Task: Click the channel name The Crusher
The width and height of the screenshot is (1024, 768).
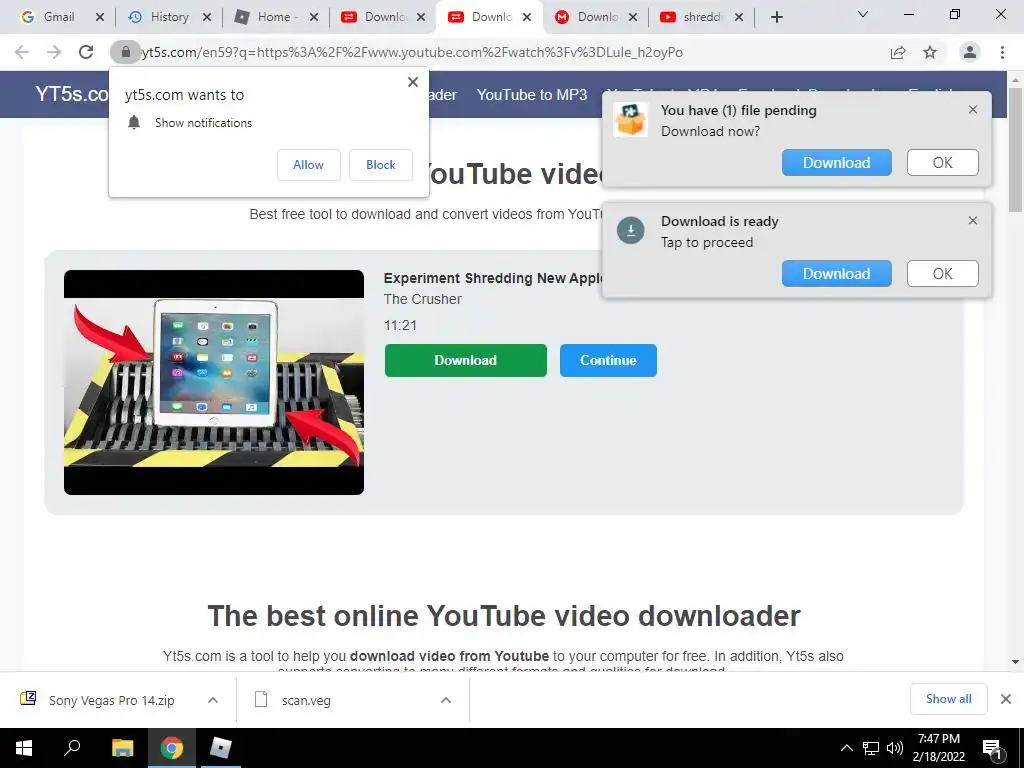Action: 423,299
